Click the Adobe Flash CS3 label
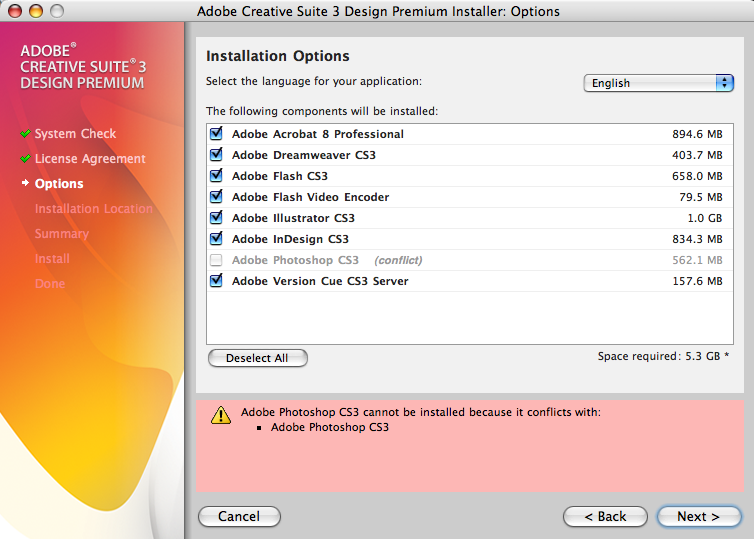The image size is (754, 539). click(279, 176)
